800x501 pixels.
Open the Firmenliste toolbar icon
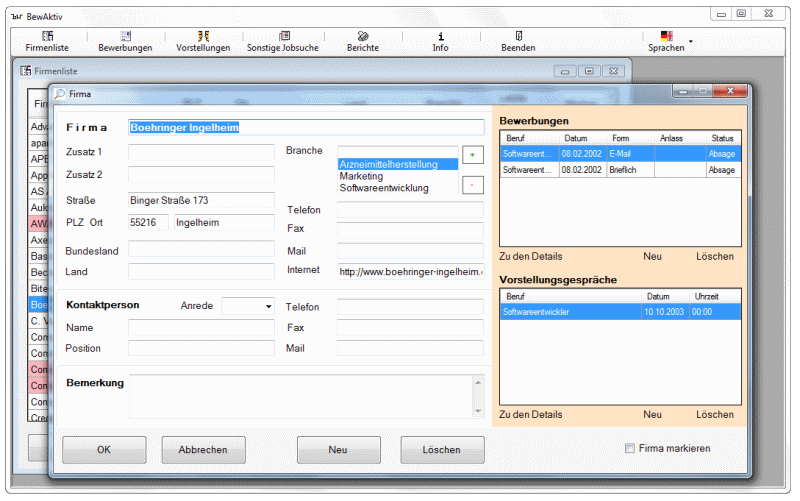(47, 36)
